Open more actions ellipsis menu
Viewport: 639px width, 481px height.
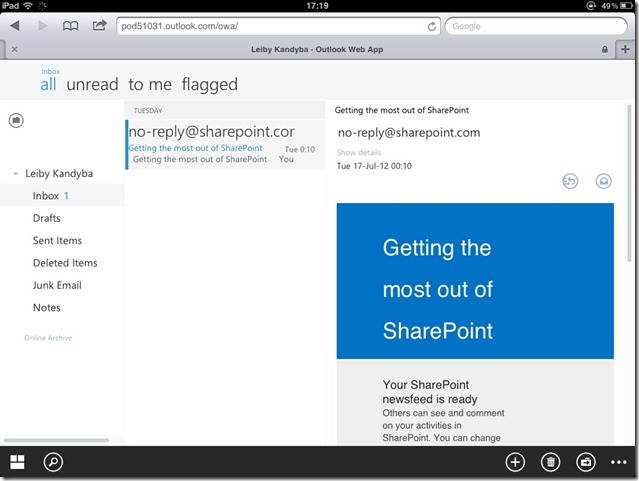pyautogui.click(x=619, y=462)
